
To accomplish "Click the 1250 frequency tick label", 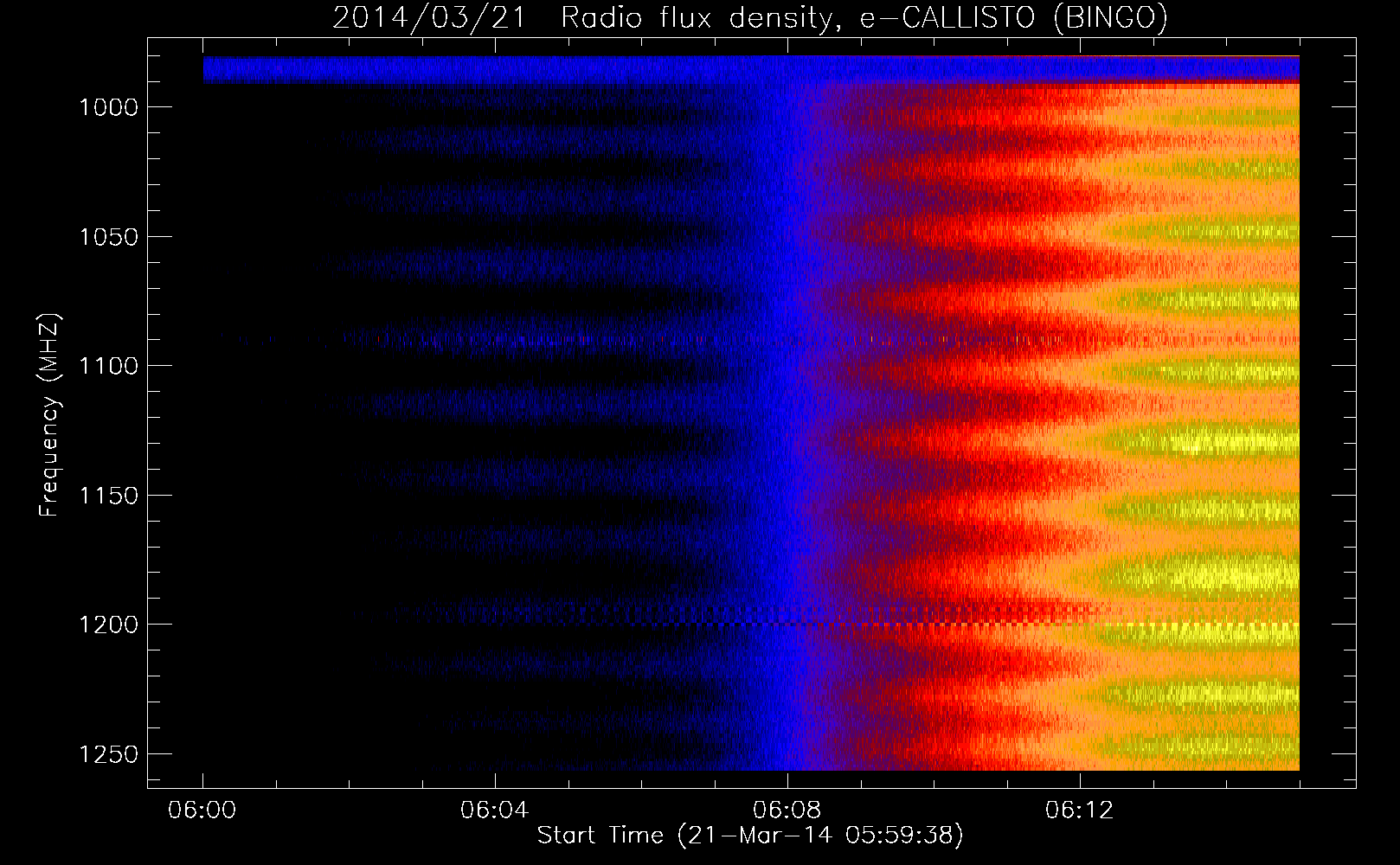I will pos(108,754).
